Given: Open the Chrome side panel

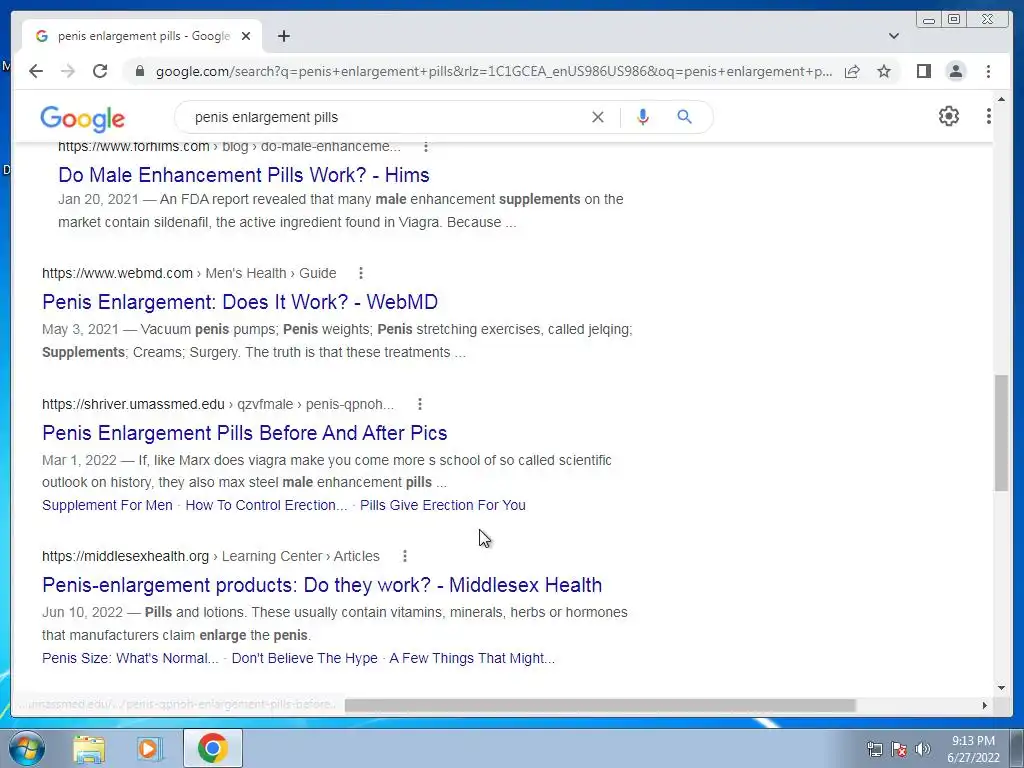Looking at the screenshot, I should pyautogui.click(x=923, y=71).
